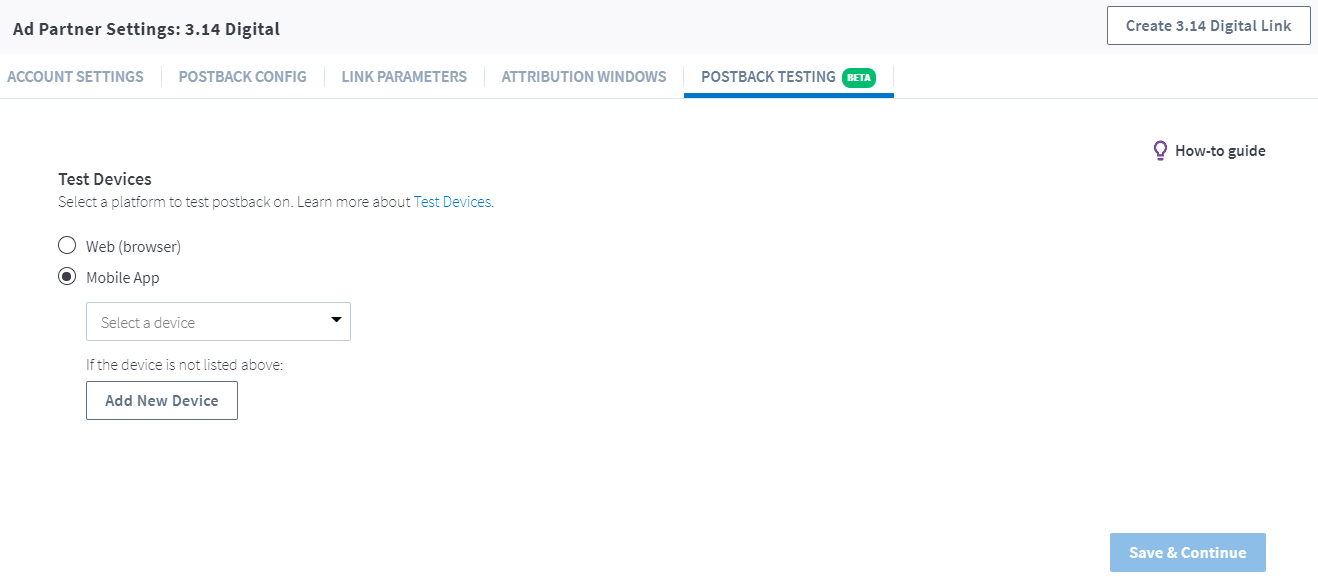Select the Postback Testing tab
Screen dimensions: 1318x577
[788, 77]
